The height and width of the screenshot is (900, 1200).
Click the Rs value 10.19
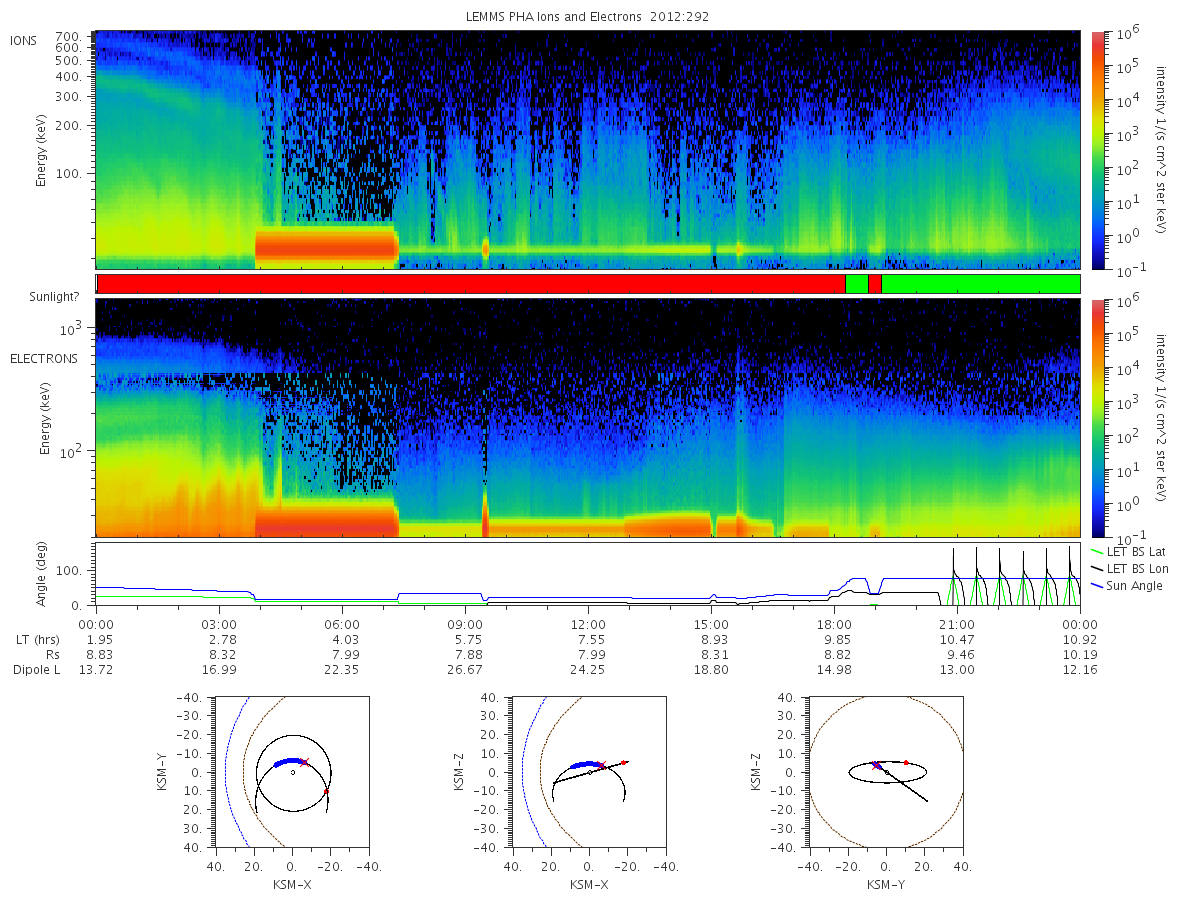click(x=1080, y=654)
